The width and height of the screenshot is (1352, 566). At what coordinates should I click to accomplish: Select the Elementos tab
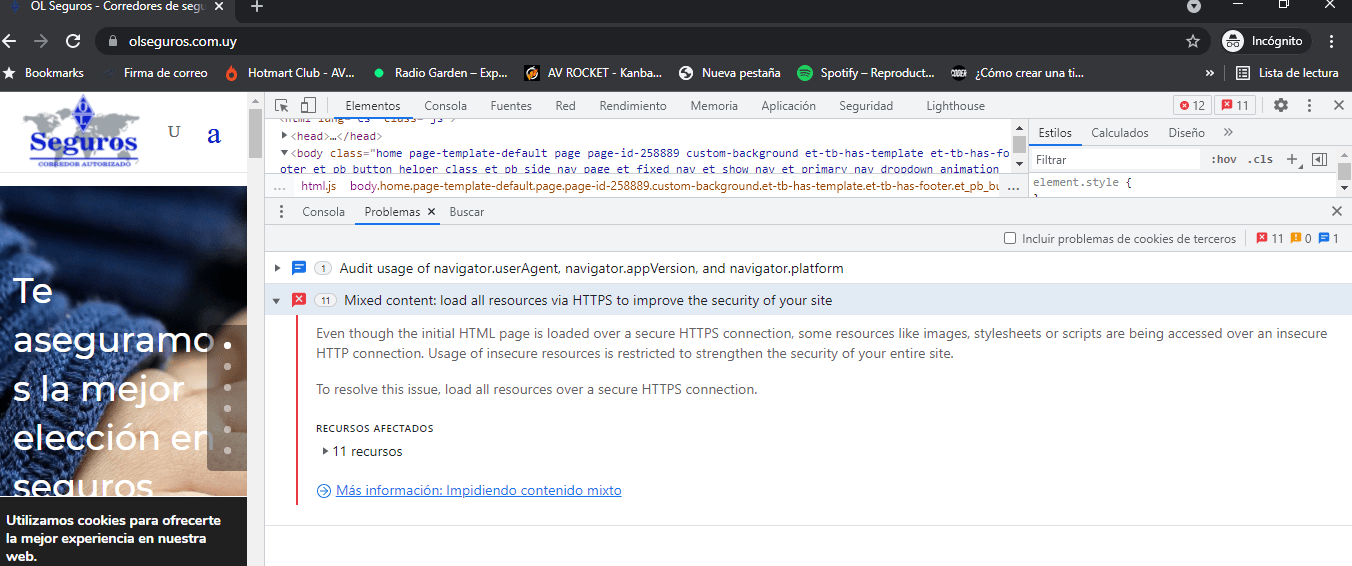pyautogui.click(x=372, y=105)
